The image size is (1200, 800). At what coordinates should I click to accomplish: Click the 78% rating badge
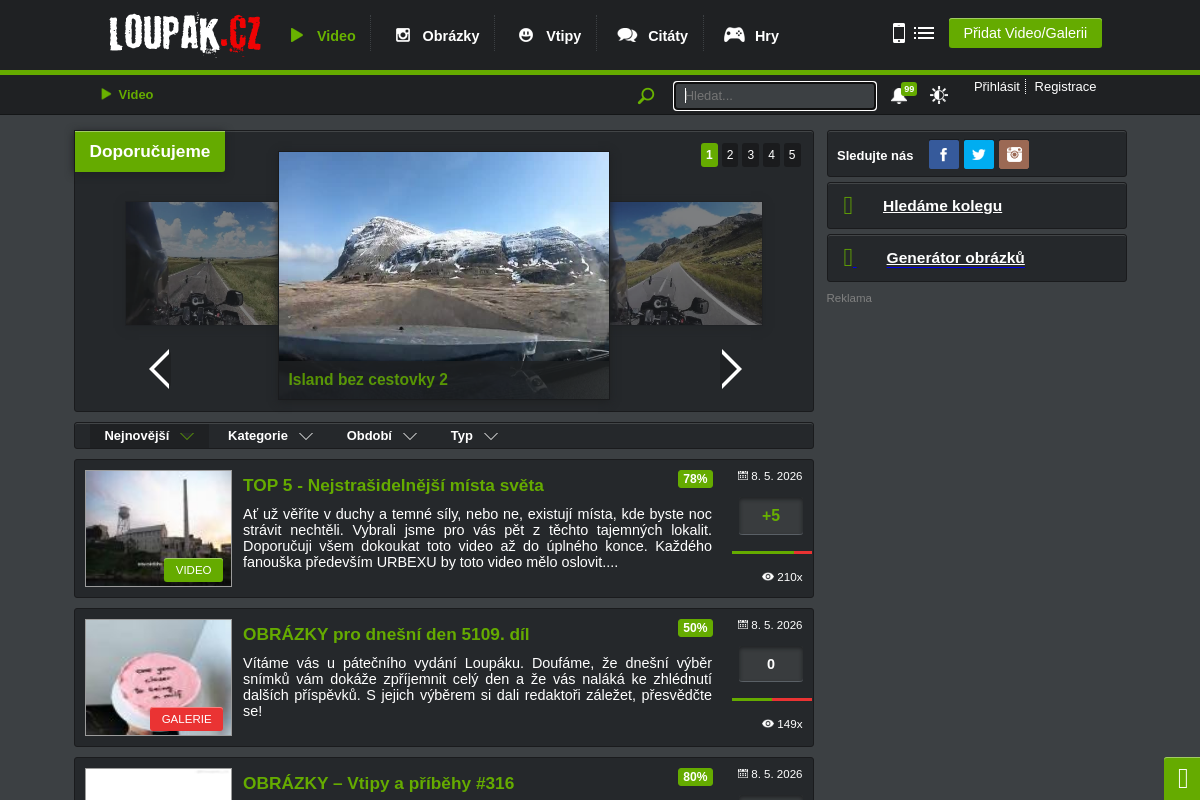695,479
